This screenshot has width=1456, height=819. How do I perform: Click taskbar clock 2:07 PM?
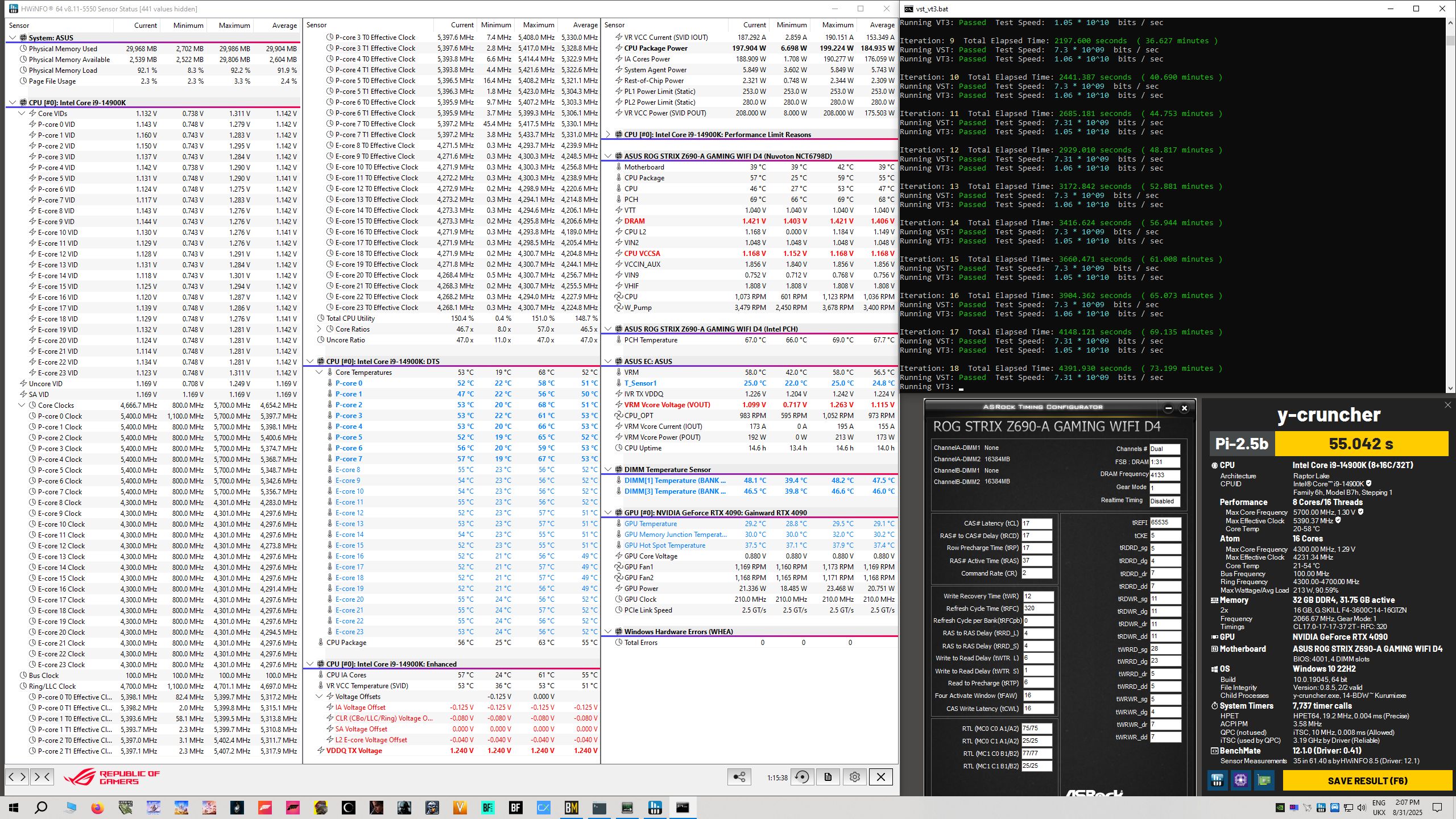click(x=1407, y=808)
